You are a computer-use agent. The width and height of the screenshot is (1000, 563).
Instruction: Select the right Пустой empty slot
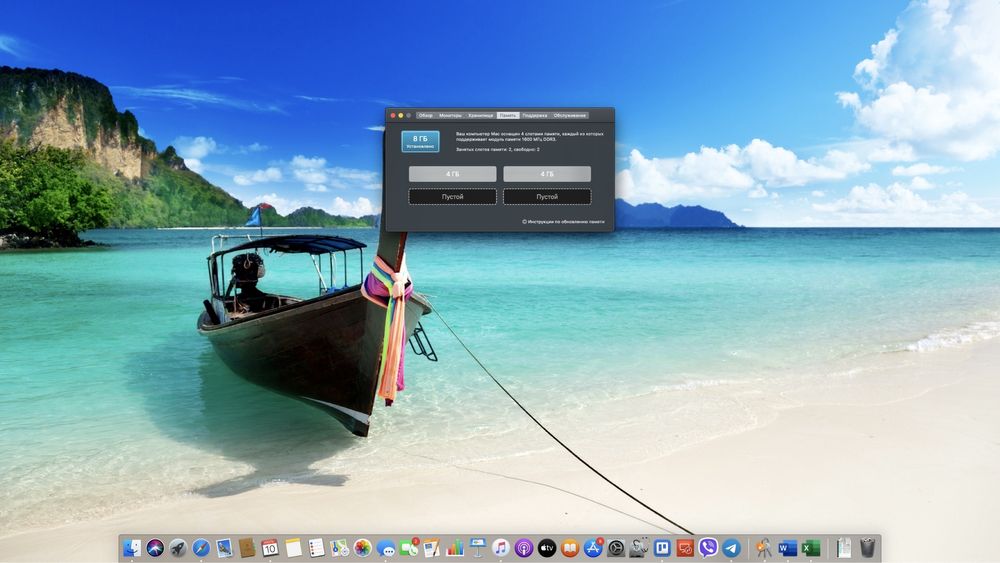click(547, 196)
